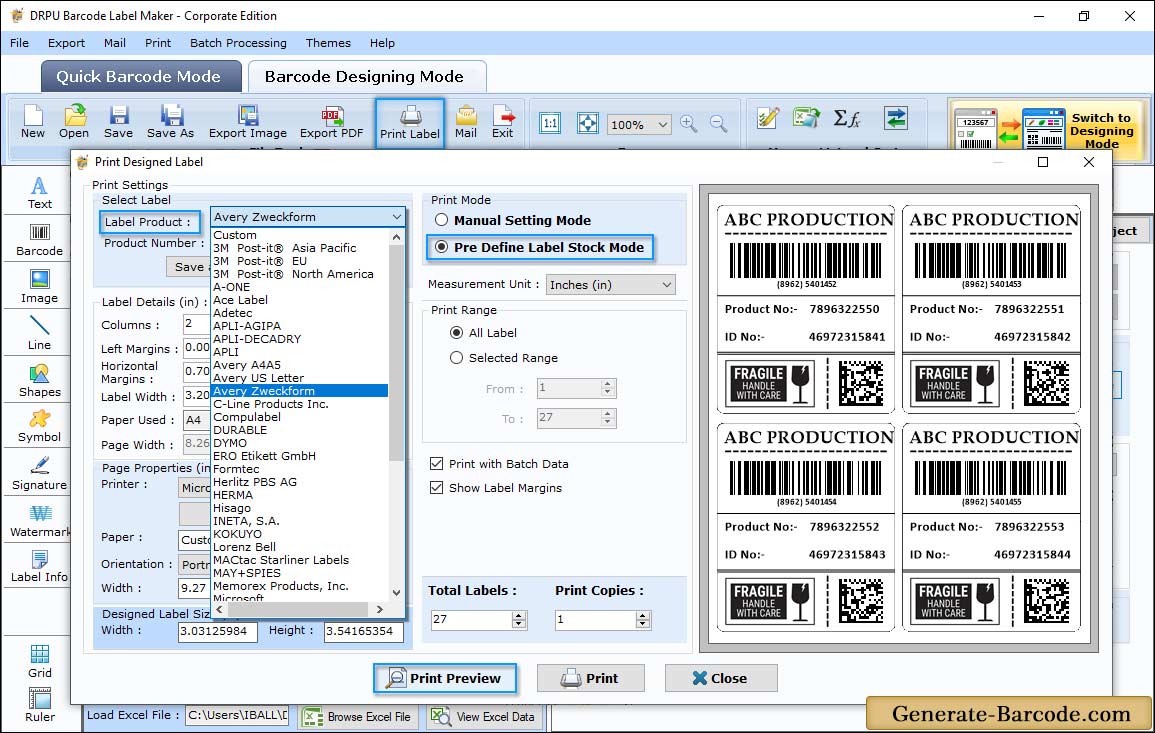Image resolution: width=1155 pixels, height=733 pixels.
Task: Click the Print Label toolbar icon
Action: click(x=410, y=123)
